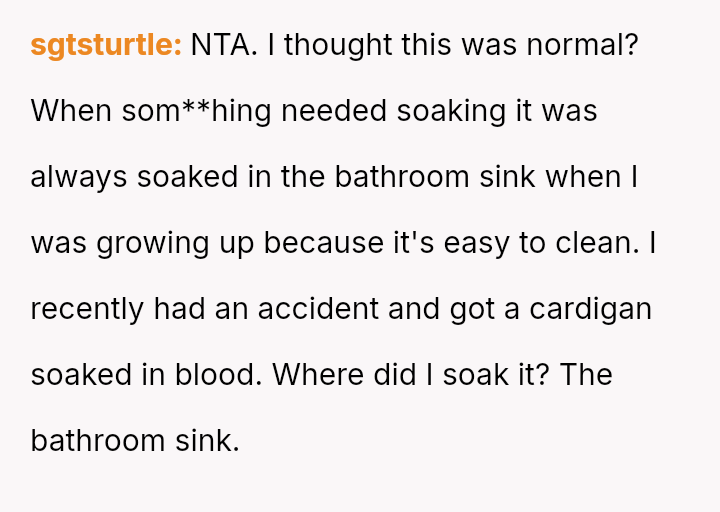Click the word "recently" in the comment
This screenshot has width=720, height=512.
coord(87,309)
